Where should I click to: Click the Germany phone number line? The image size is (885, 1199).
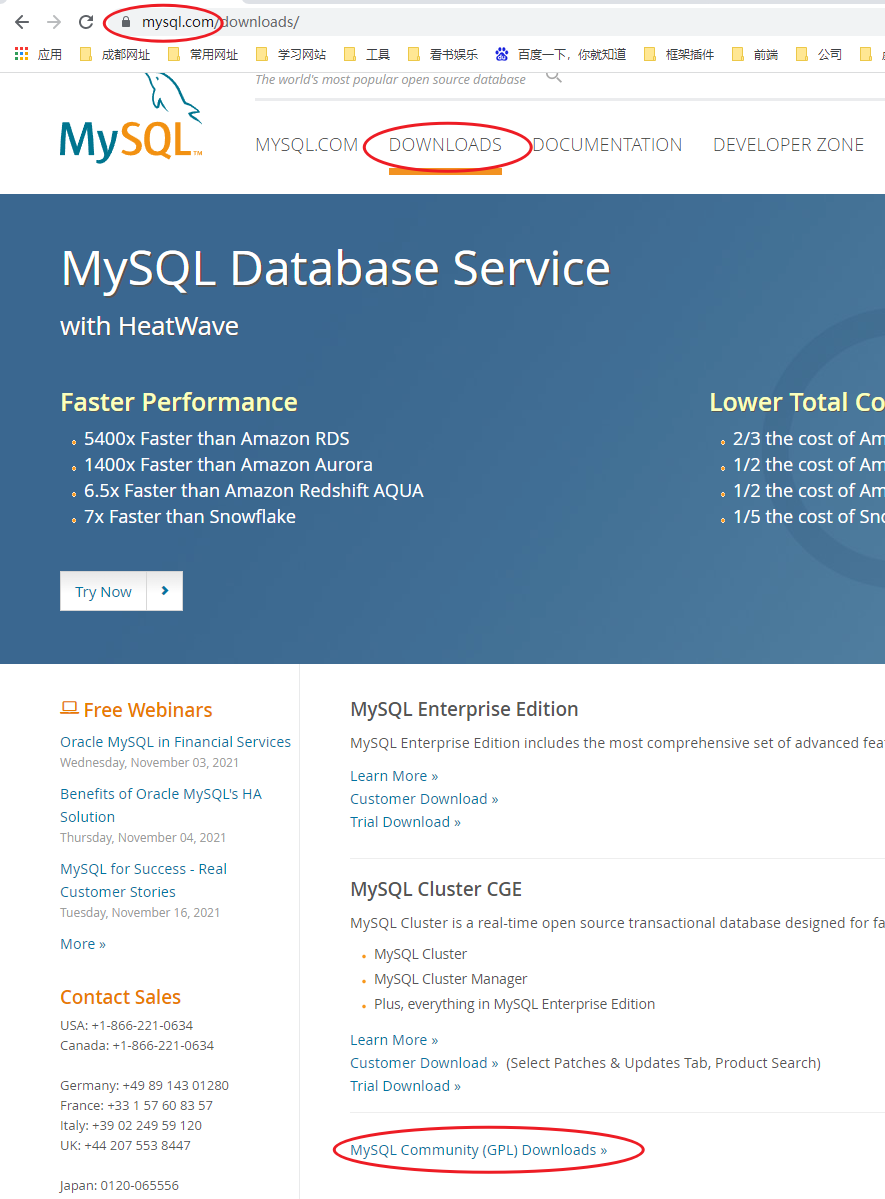(x=145, y=1085)
